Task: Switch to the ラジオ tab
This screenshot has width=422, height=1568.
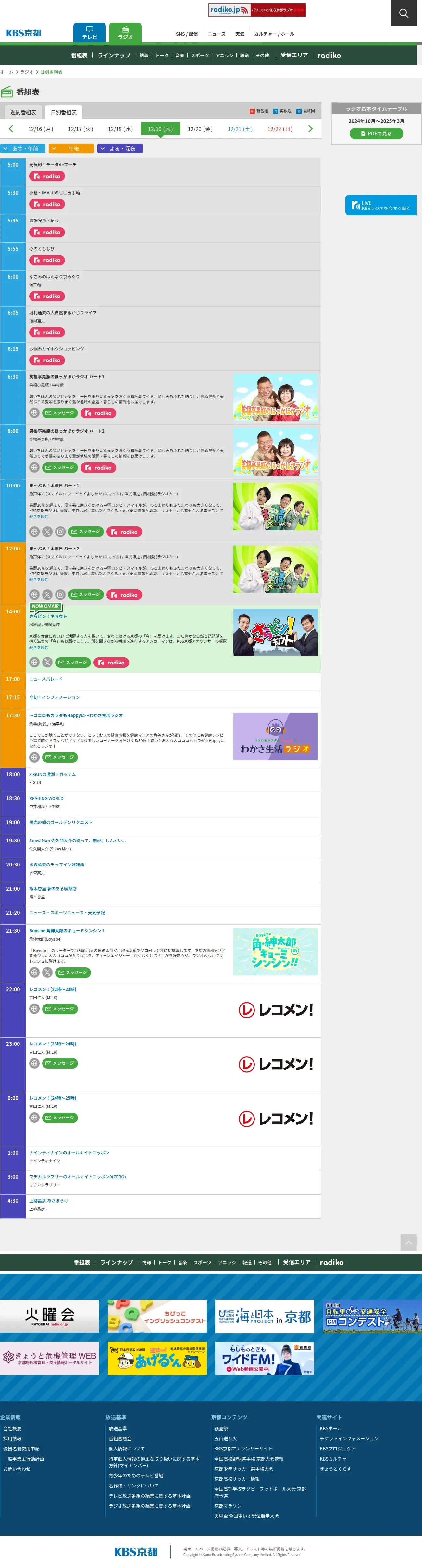Action: [x=125, y=32]
